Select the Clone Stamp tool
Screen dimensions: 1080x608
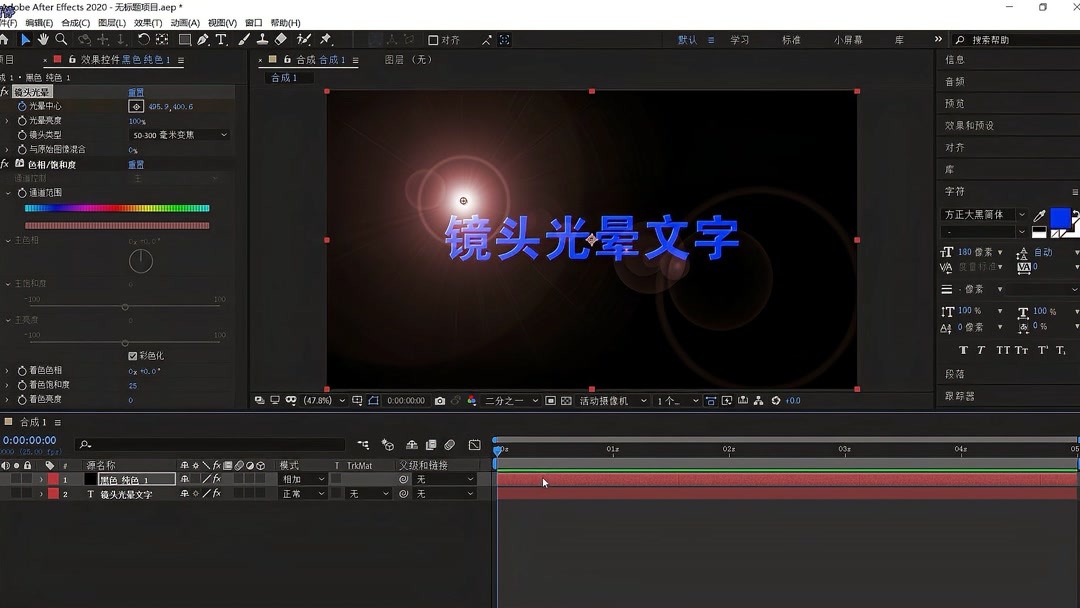coord(263,40)
